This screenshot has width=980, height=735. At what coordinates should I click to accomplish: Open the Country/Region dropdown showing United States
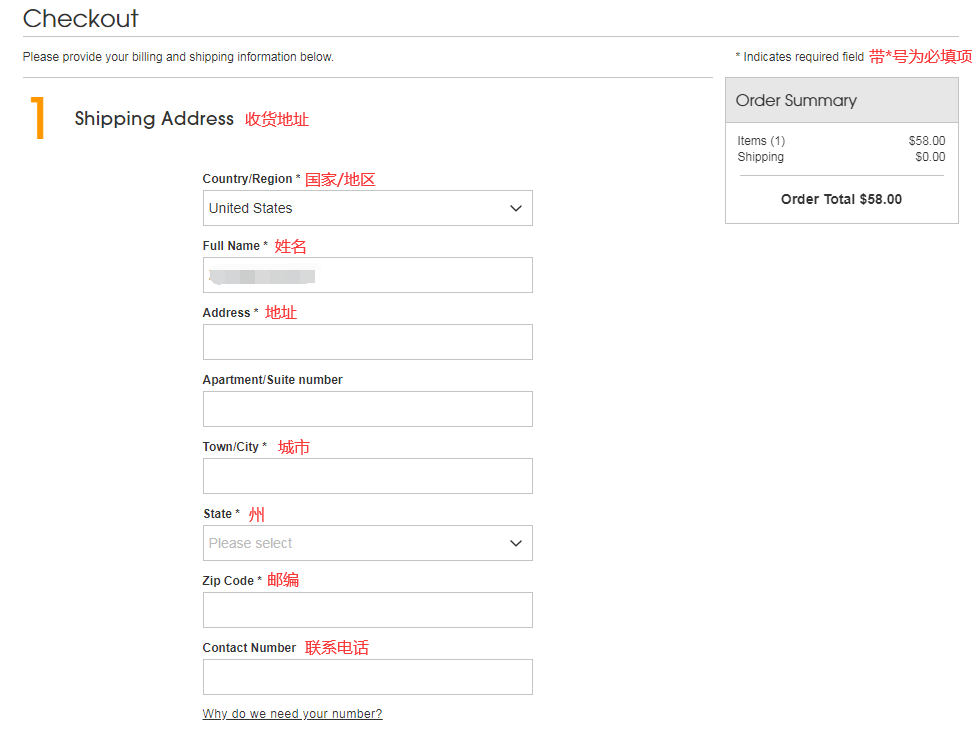(x=367, y=208)
